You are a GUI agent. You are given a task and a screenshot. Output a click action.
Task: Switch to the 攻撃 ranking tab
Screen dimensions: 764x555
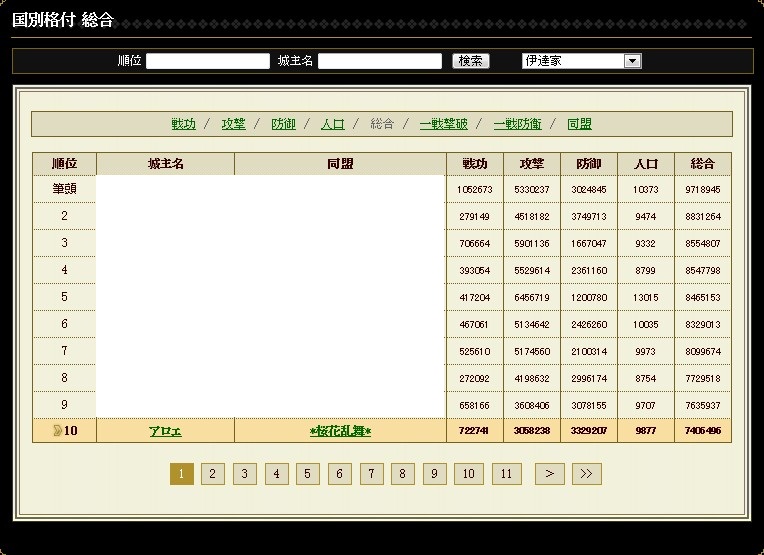[x=233, y=124]
